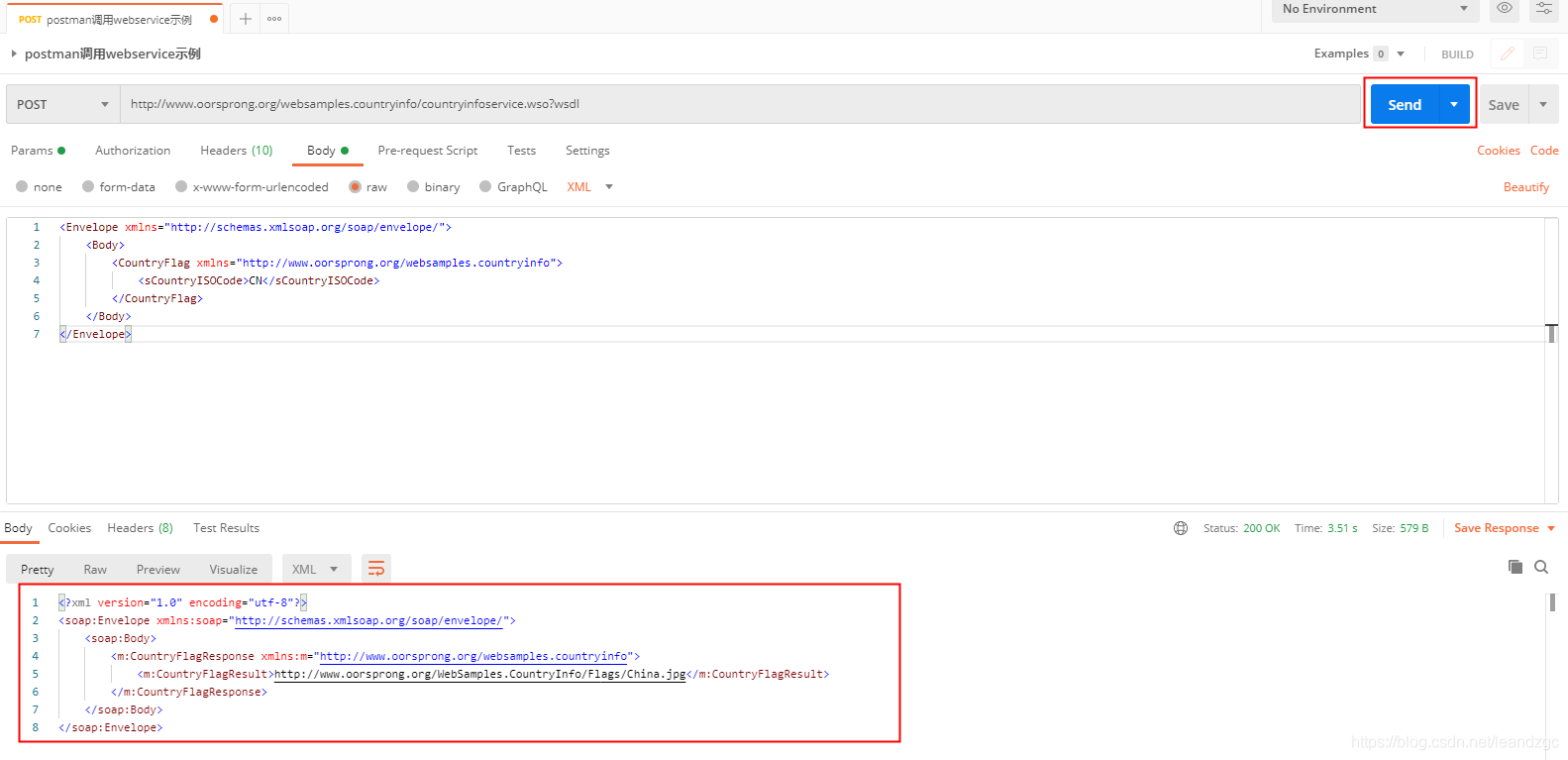
Task: Copy response using the copy icon
Action: [1515, 567]
